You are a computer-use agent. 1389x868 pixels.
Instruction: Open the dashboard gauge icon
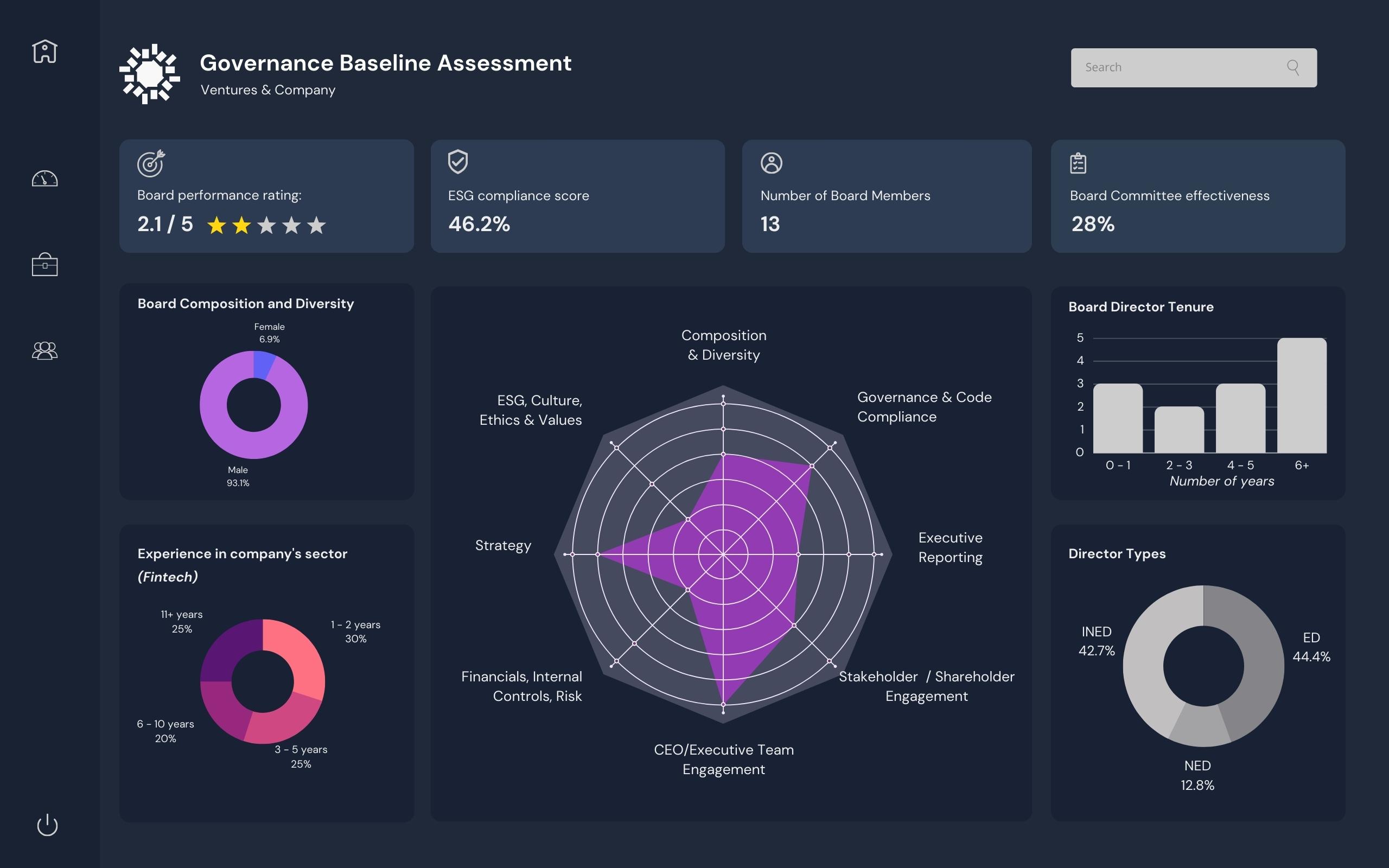click(45, 178)
